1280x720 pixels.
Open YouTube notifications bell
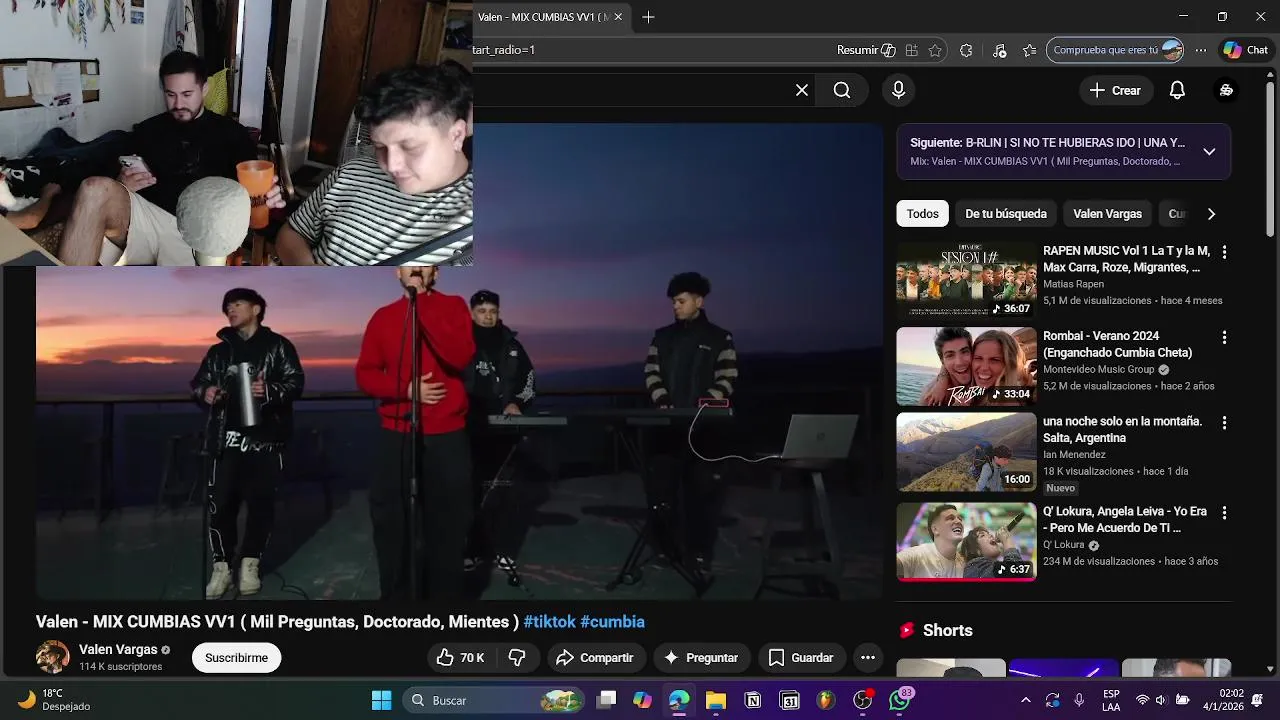(1177, 90)
